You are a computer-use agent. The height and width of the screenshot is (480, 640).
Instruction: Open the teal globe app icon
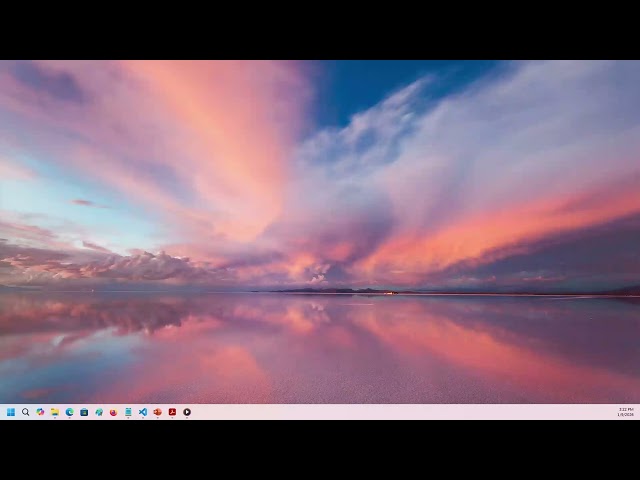point(99,412)
